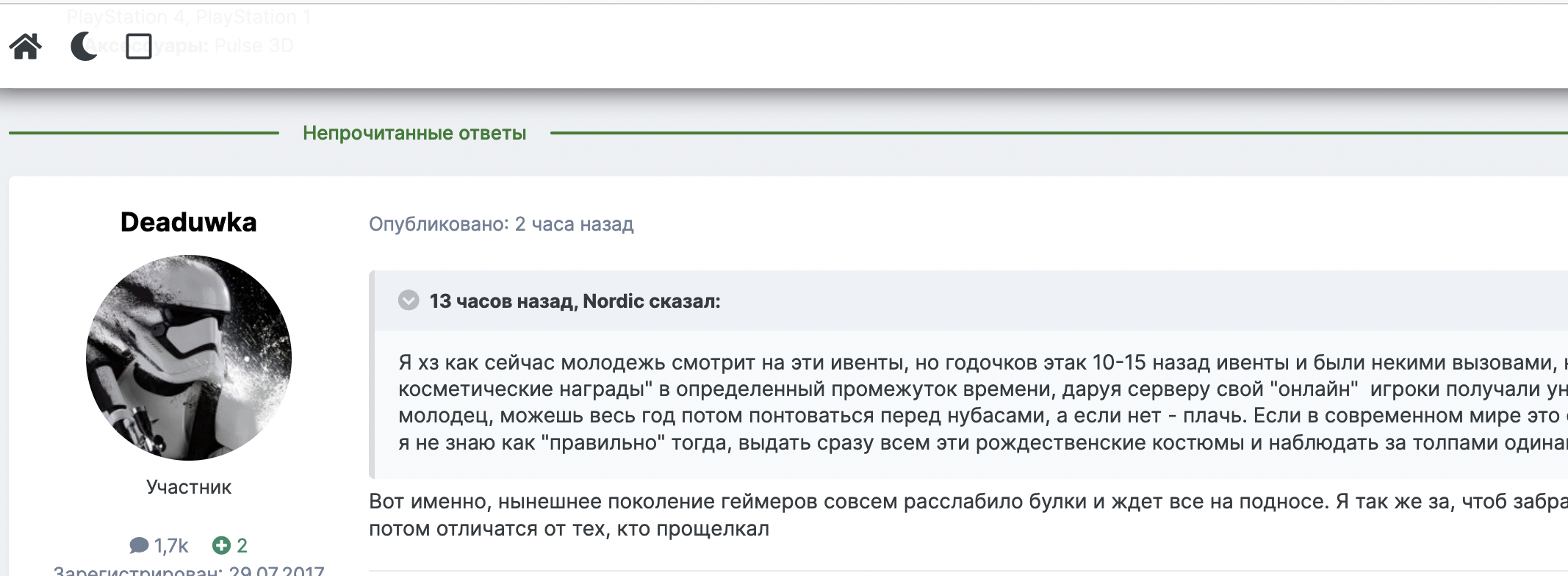Screen dimensions: 1568x576
Task: Toggle dark mode with the moon icon
Action: coord(84,46)
